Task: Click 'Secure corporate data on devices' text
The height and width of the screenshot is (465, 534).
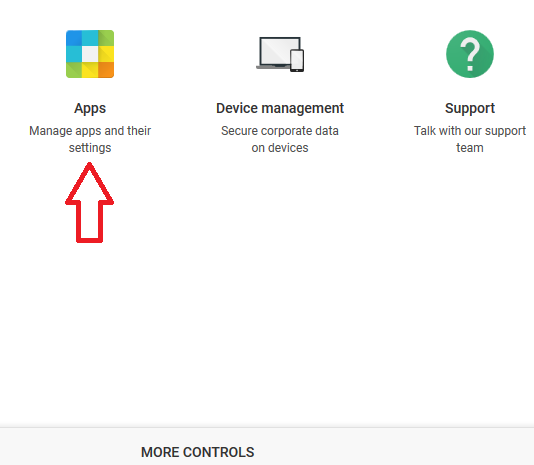Action: 280,139
